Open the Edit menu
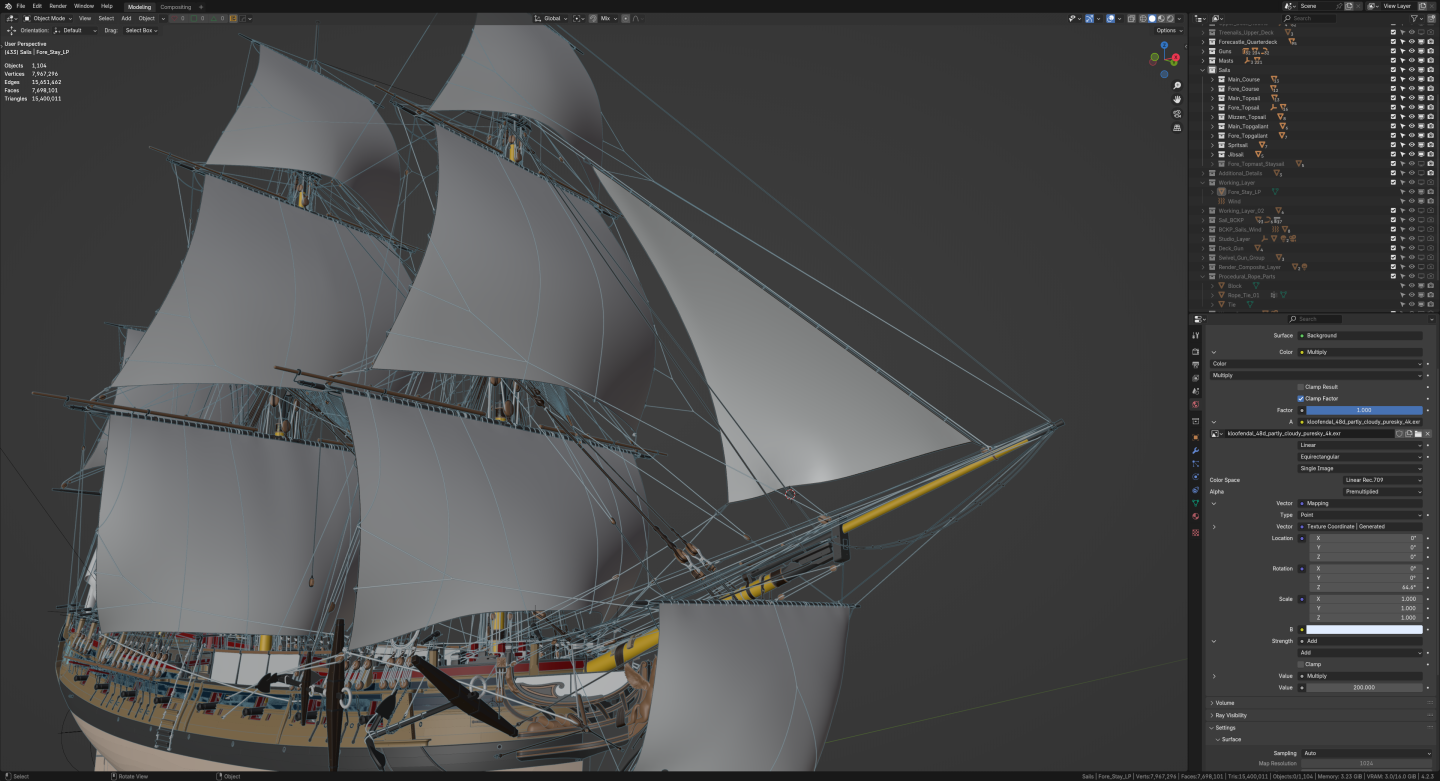Image resolution: width=1440 pixels, height=781 pixels. (x=37, y=6)
